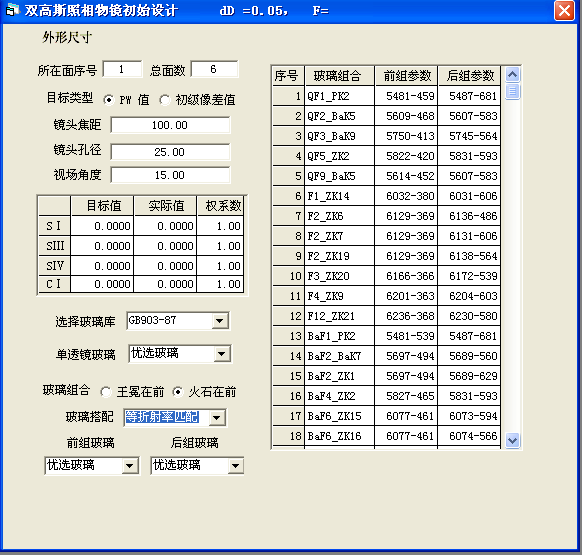Open the 选择玻璃库 GB903-87 dropdown

tap(220, 321)
